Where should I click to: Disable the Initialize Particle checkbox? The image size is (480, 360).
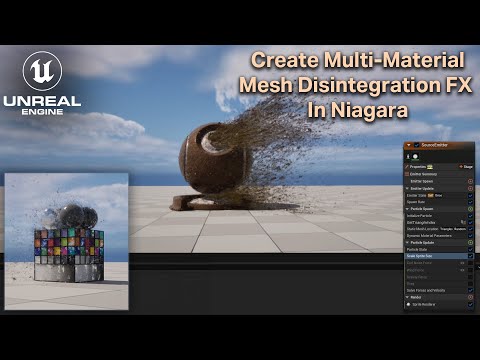pyautogui.click(x=470, y=216)
